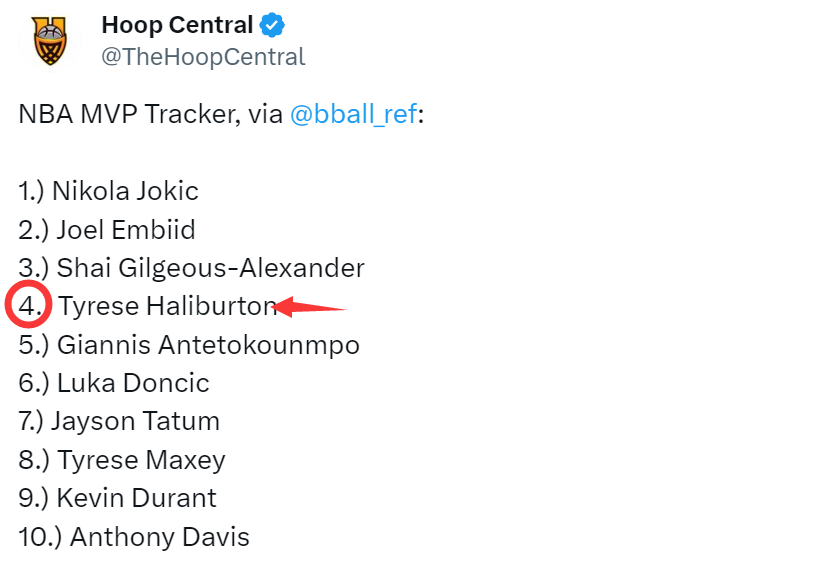Image resolution: width=834 pixels, height=572 pixels.
Task: Click the "10.)" rank number
Action: coord(40,537)
